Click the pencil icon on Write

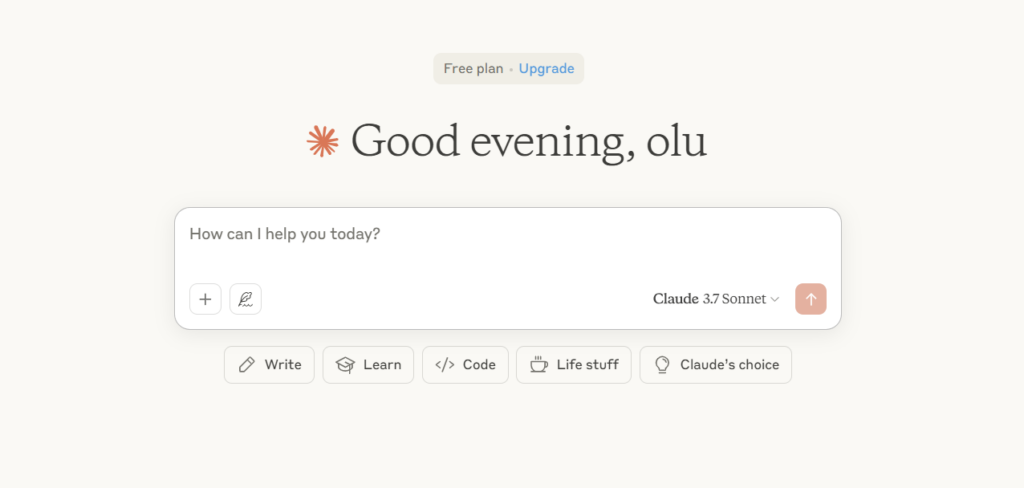[246, 365]
